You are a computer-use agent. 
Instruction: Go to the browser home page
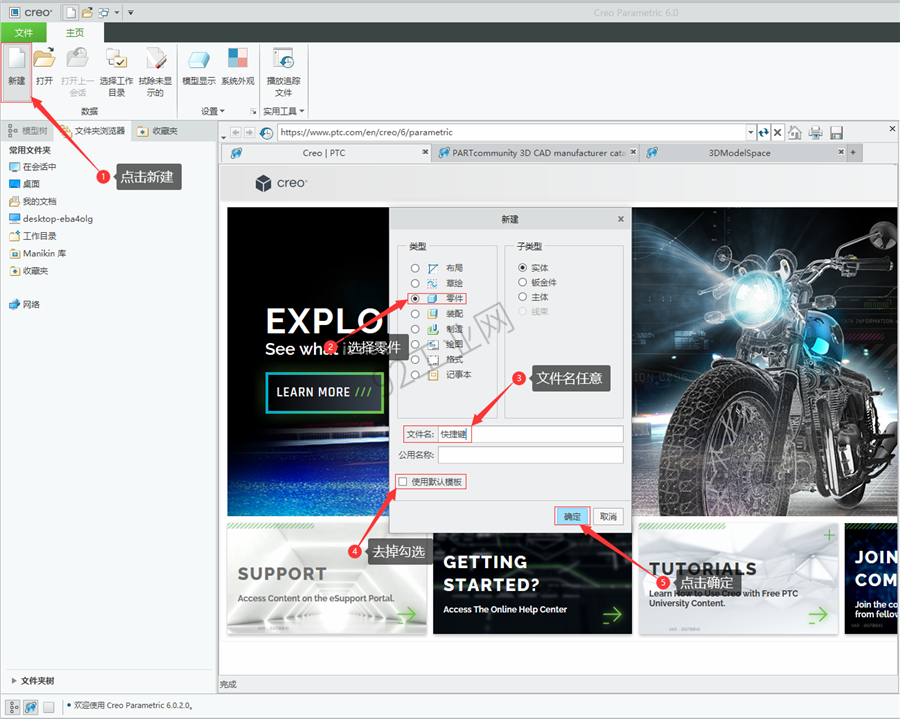(x=795, y=133)
